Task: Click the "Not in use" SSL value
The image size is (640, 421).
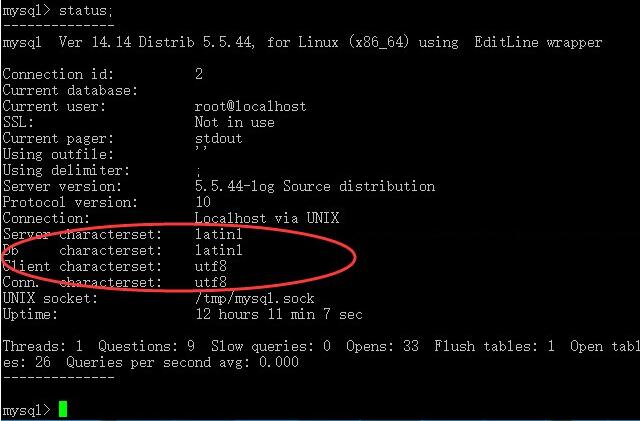Action: tap(234, 122)
